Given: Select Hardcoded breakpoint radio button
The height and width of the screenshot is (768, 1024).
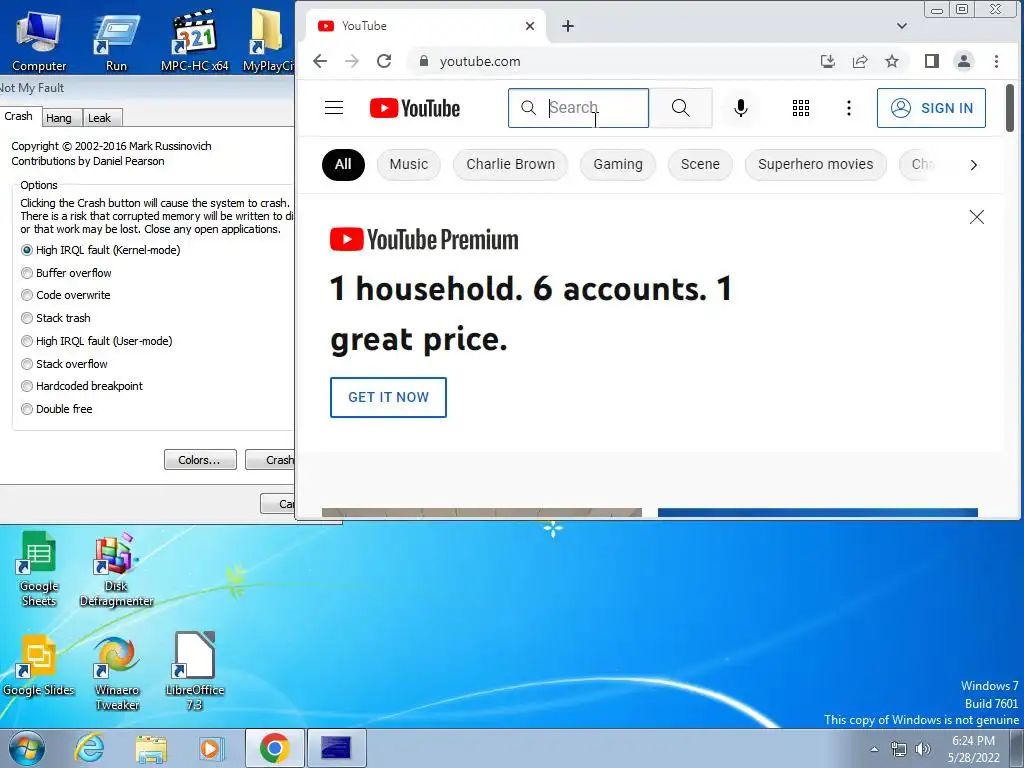Looking at the screenshot, I should click(x=82, y=386).
